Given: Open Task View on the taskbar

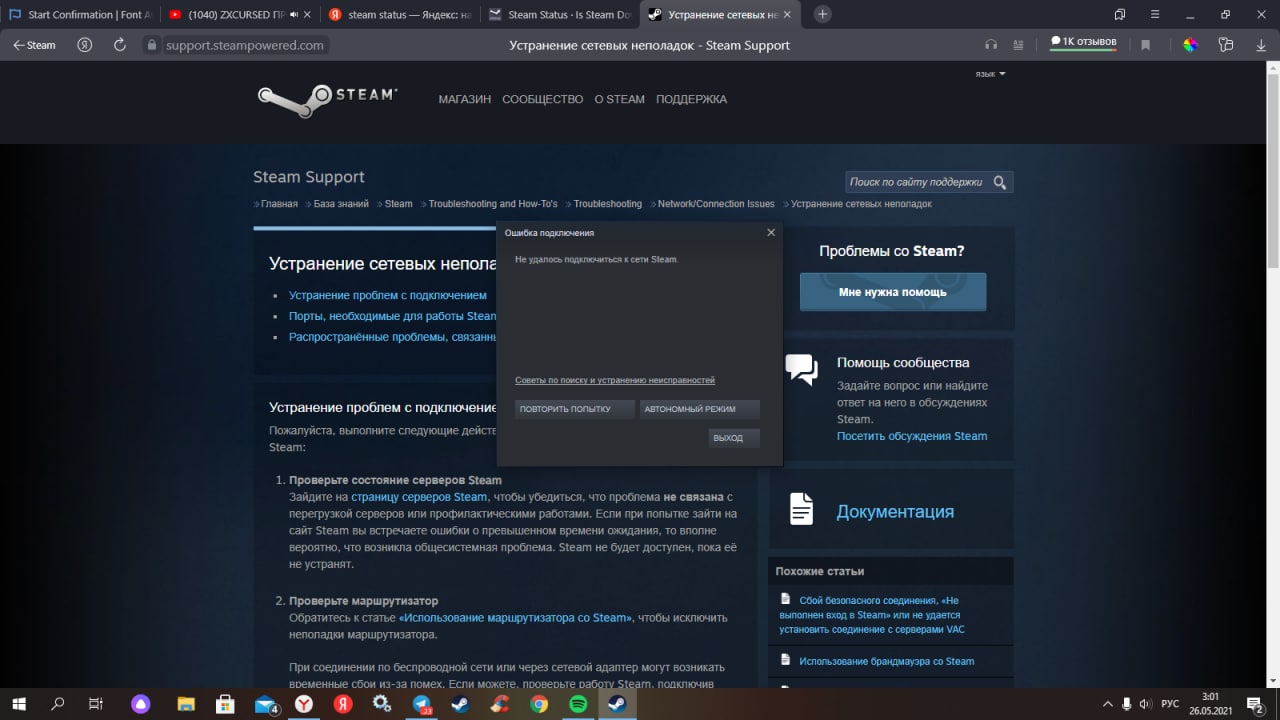Looking at the screenshot, I should coord(96,704).
